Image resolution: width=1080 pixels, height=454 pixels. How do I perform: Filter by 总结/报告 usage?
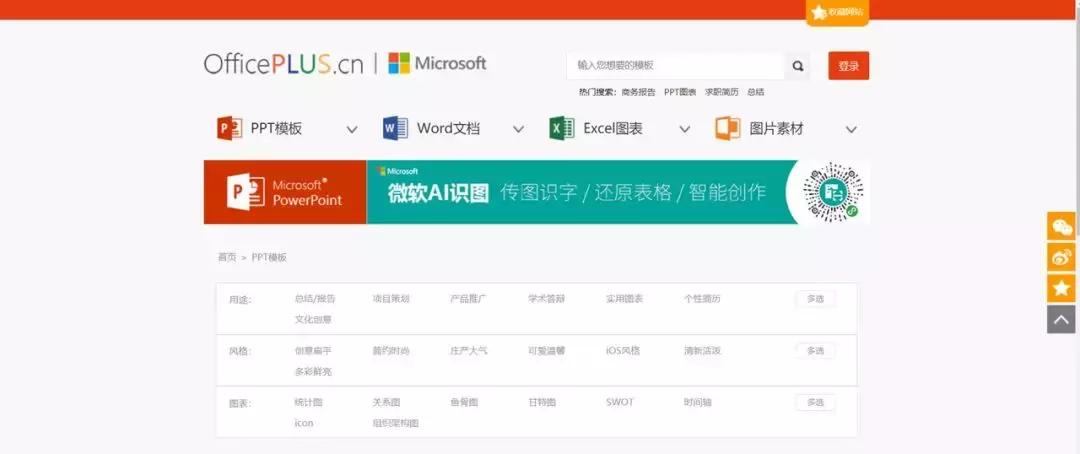[x=315, y=299]
